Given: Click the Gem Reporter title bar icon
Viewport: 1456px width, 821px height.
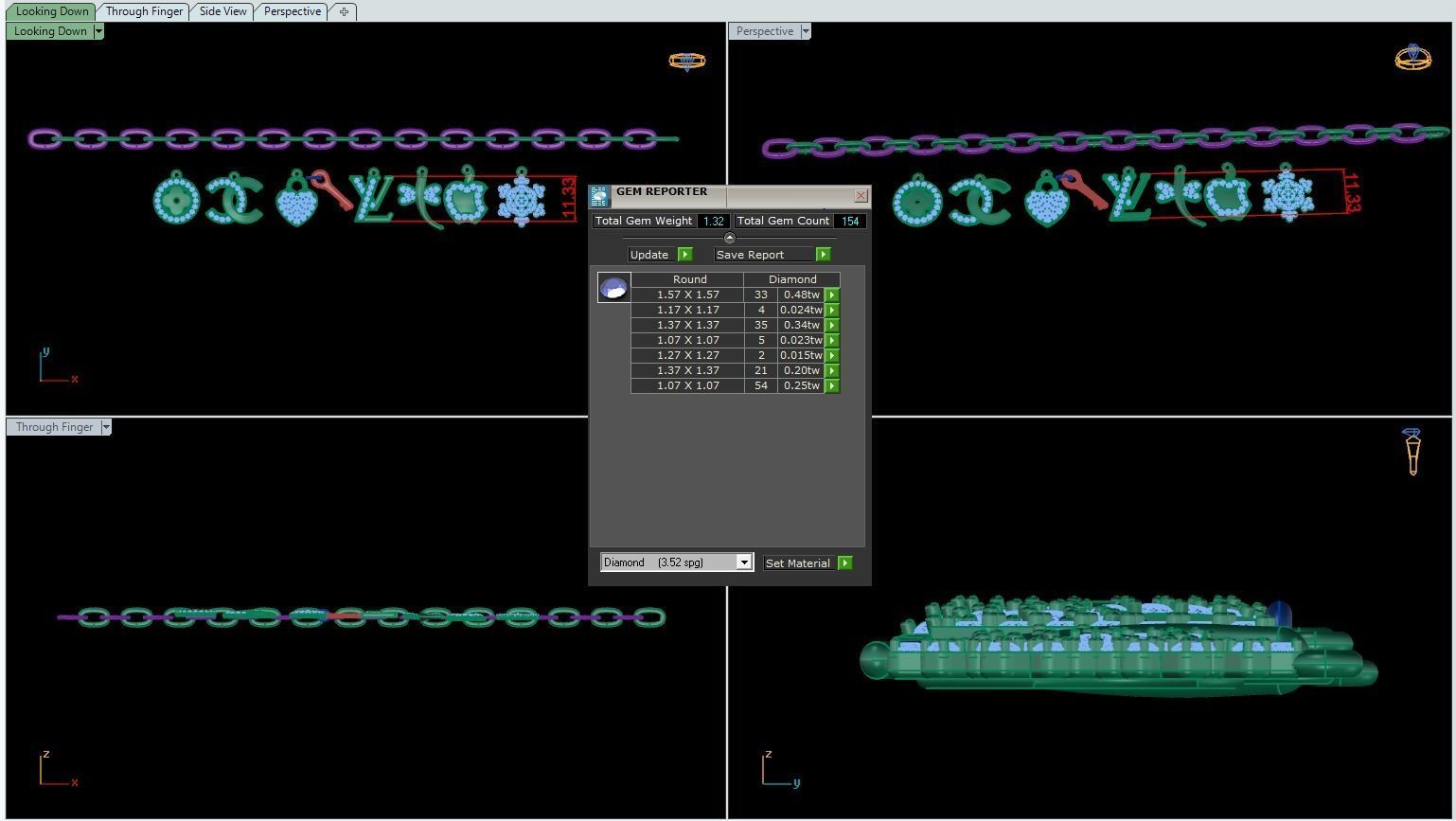Looking at the screenshot, I should [x=599, y=196].
